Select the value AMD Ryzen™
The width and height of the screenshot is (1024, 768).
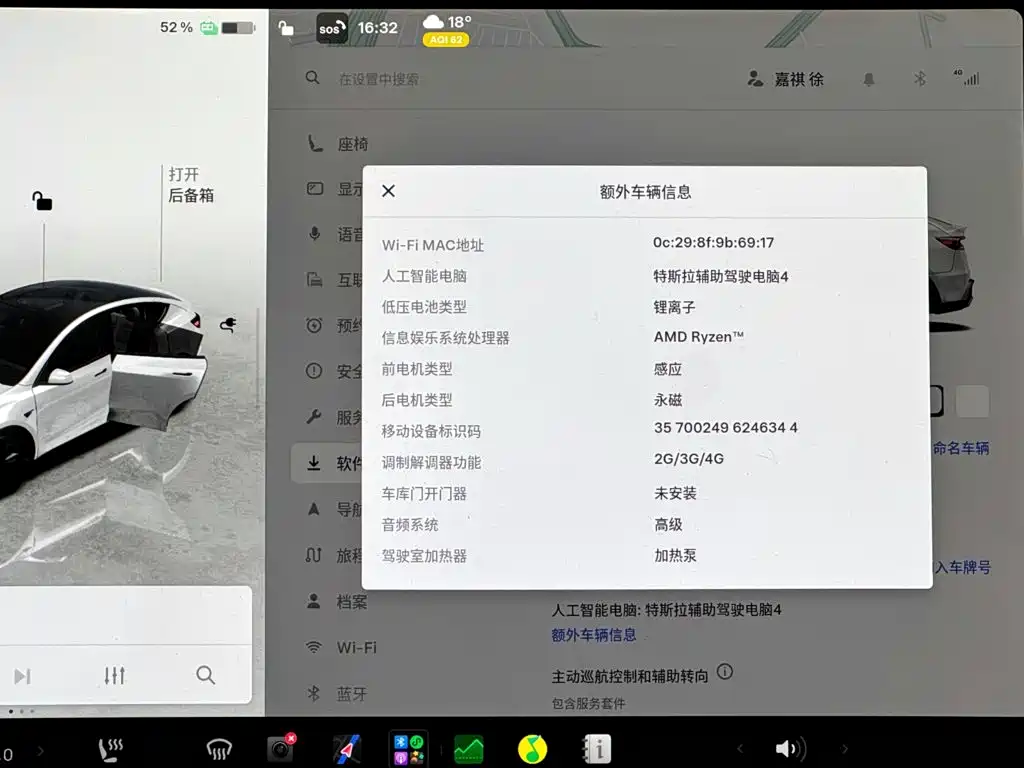pyautogui.click(x=699, y=337)
